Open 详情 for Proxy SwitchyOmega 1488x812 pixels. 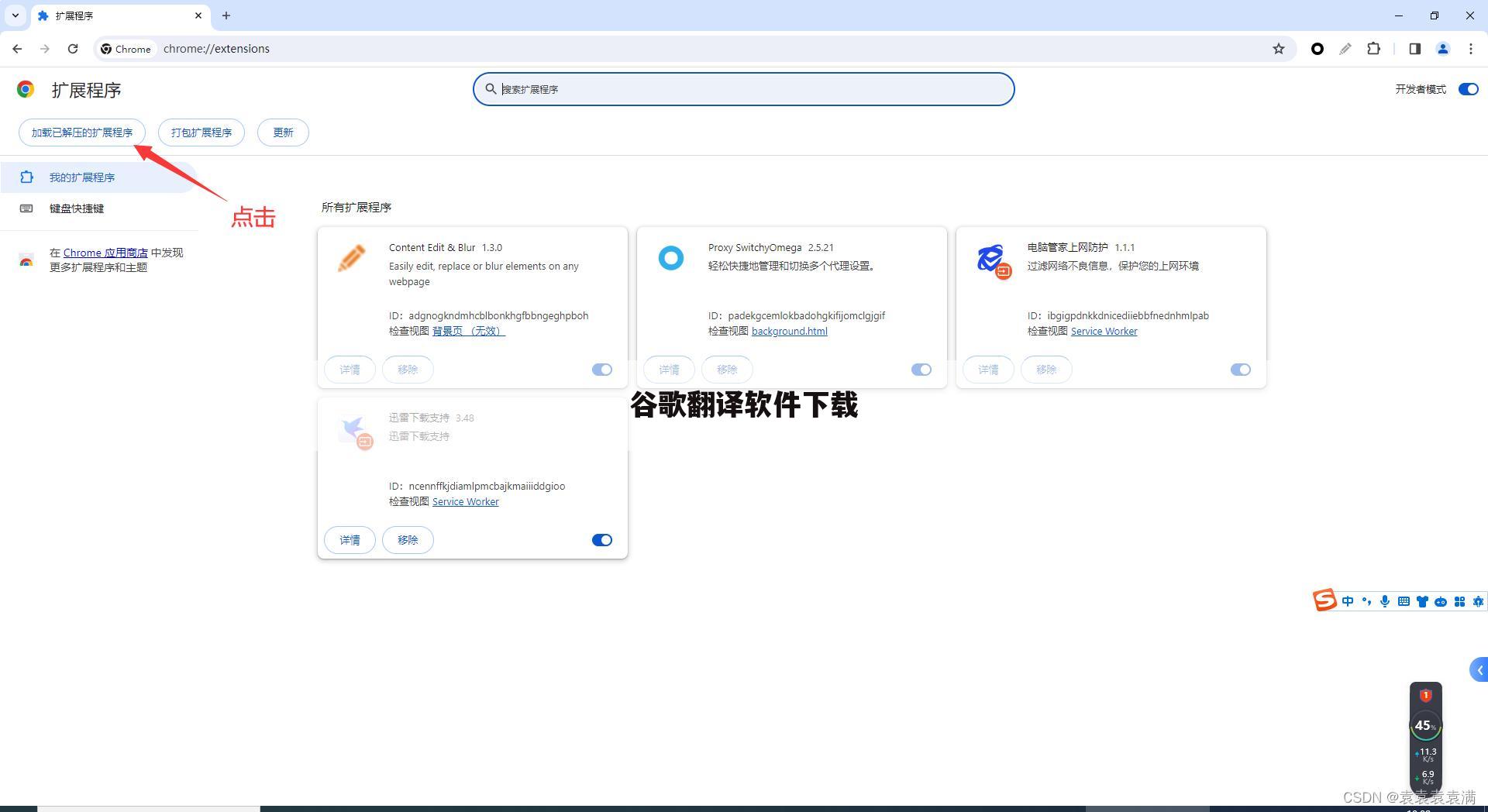[669, 370]
